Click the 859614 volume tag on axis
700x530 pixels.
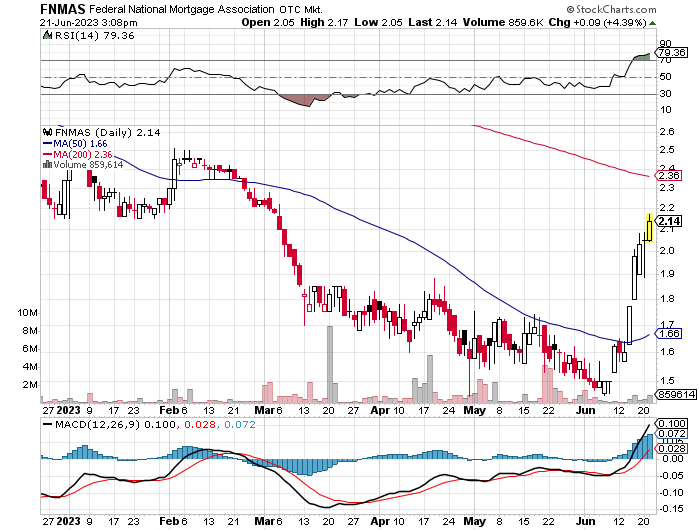[x=675, y=394]
